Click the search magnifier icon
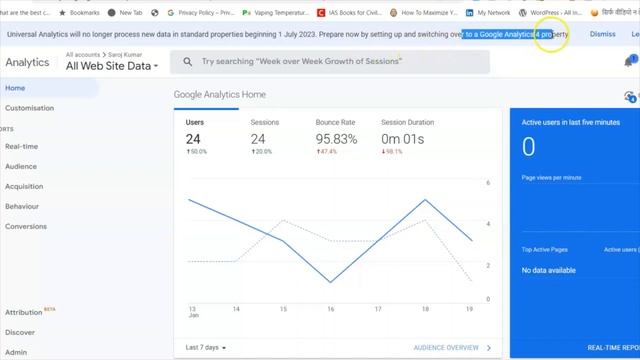 tap(187, 62)
